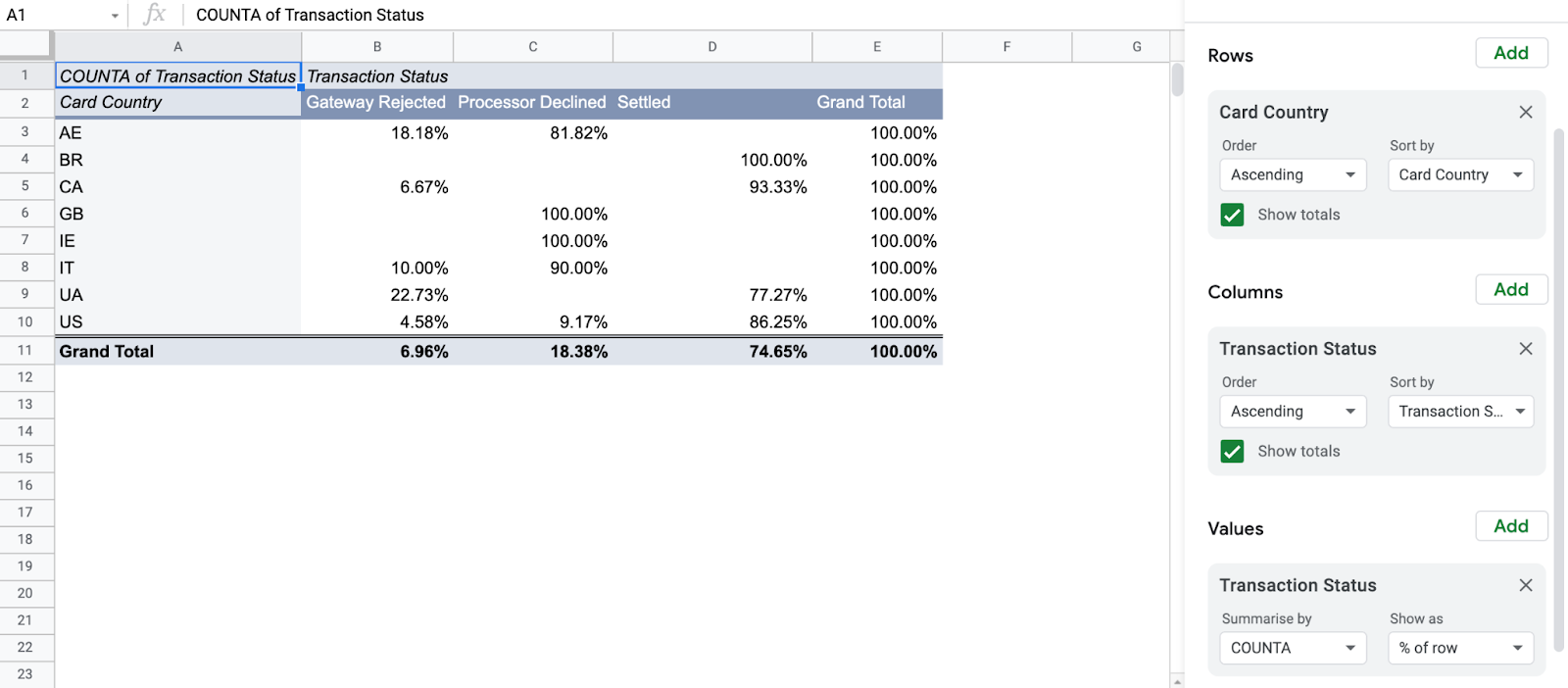Add a field to Columns
The image size is (1568, 688).
point(1511,289)
